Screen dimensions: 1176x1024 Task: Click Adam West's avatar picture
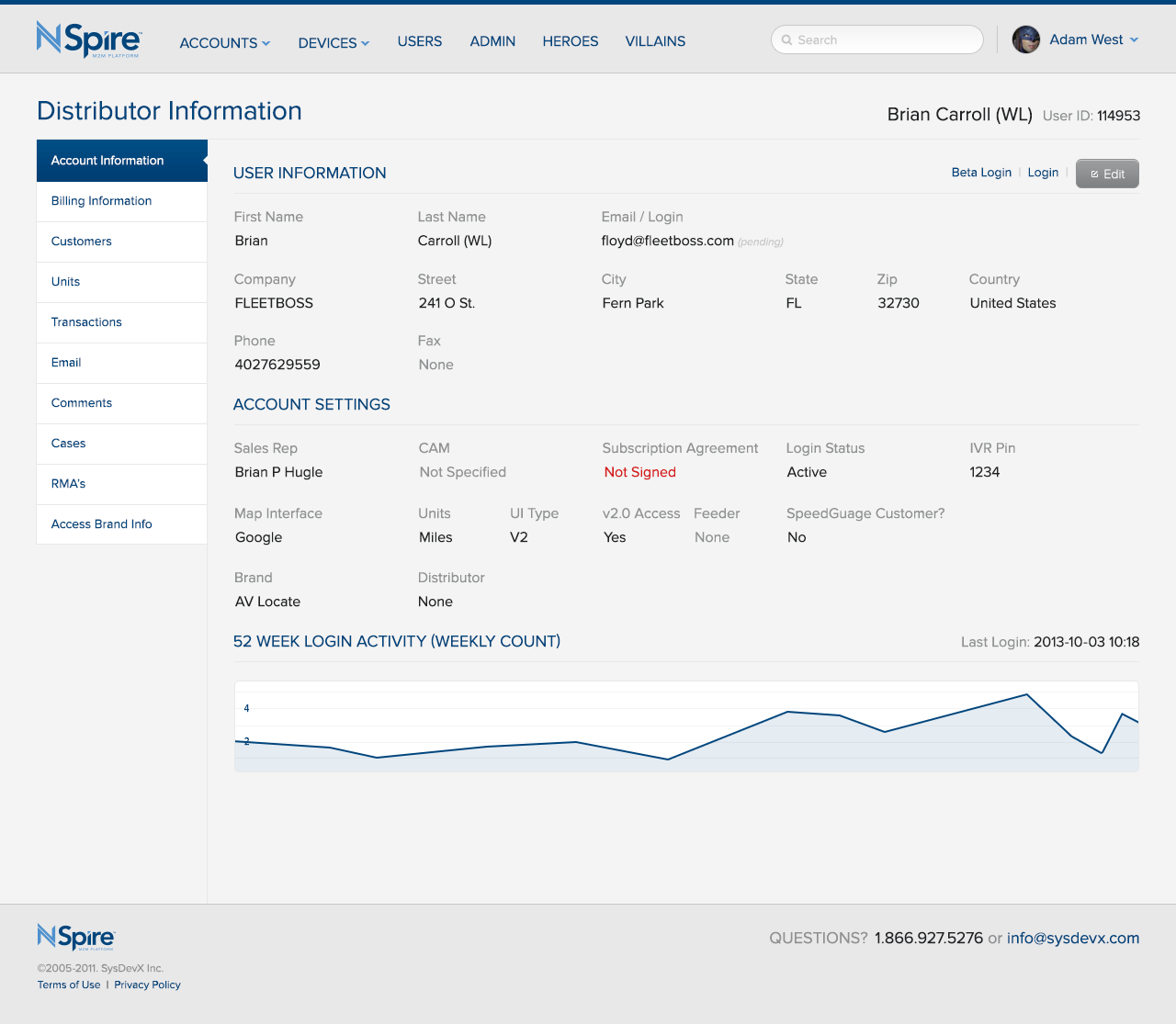1025,39
